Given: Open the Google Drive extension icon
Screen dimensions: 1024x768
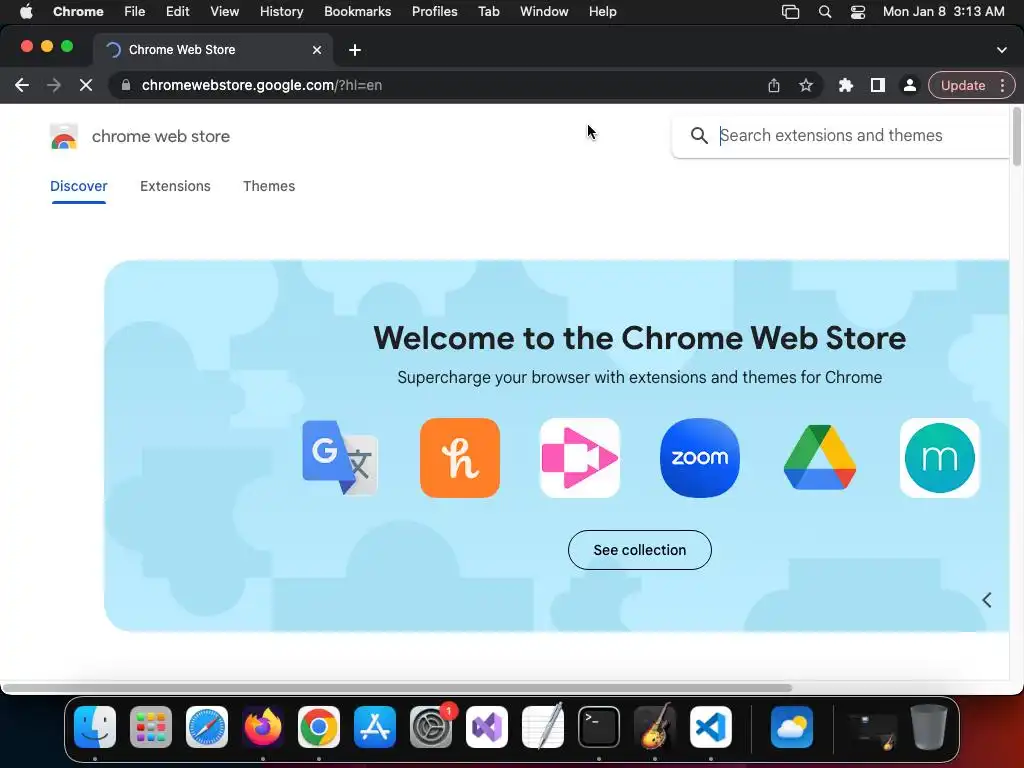Looking at the screenshot, I should [x=820, y=458].
